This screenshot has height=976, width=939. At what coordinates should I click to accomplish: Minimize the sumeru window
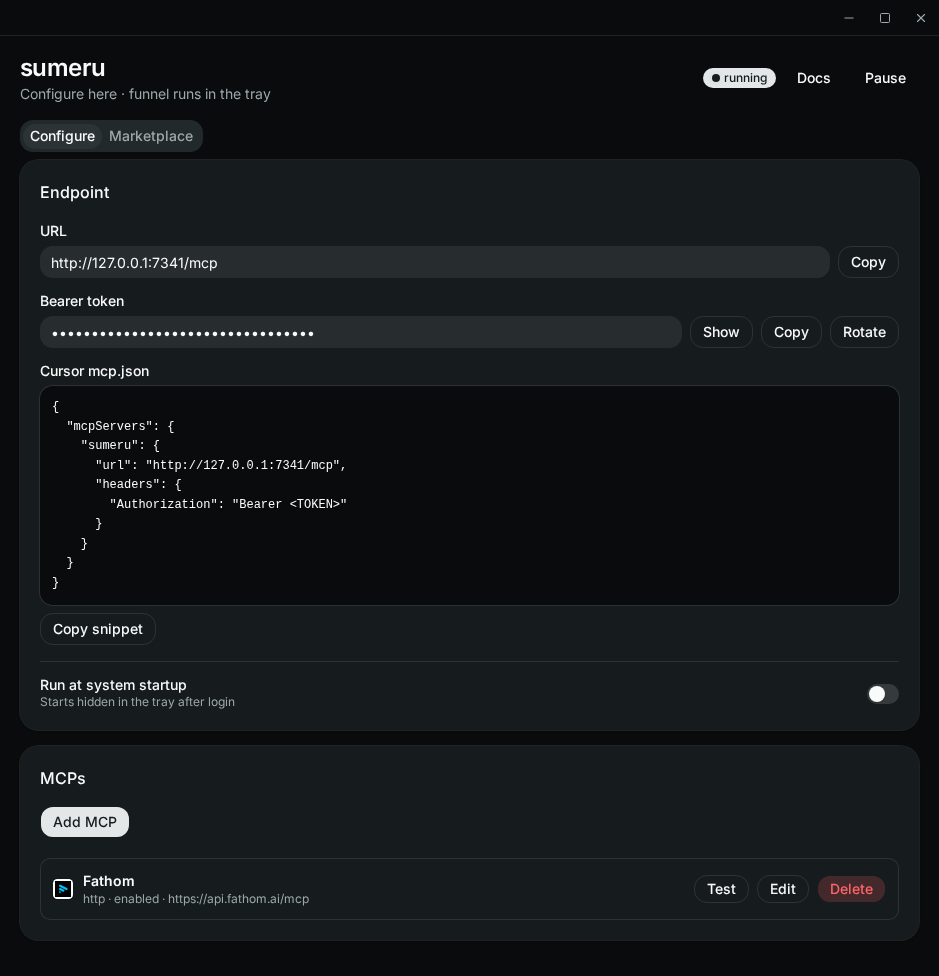coord(849,18)
